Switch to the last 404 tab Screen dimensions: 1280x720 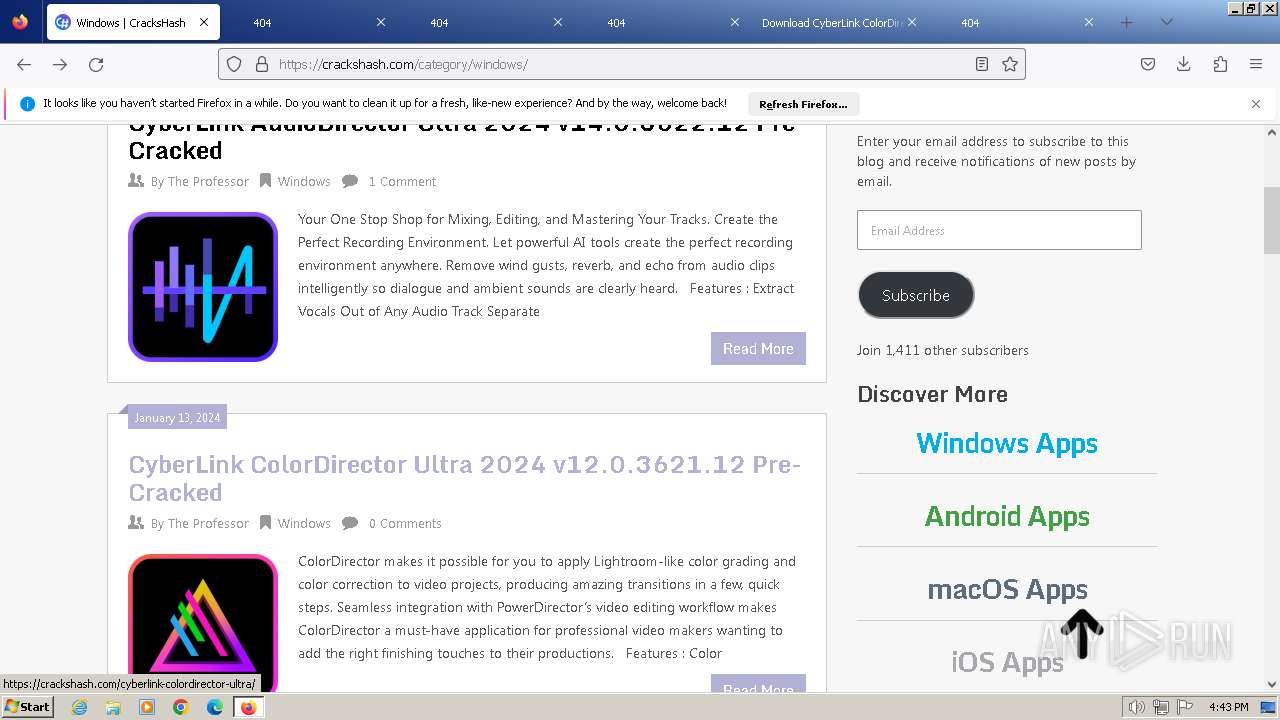pyautogui.click(x=1018, y=22)
